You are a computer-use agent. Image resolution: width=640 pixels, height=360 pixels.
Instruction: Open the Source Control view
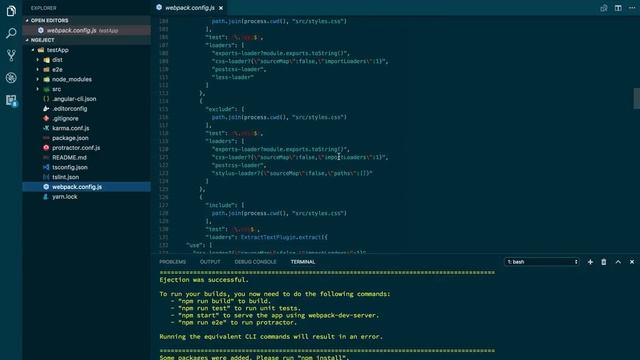(x=11, y=55)
